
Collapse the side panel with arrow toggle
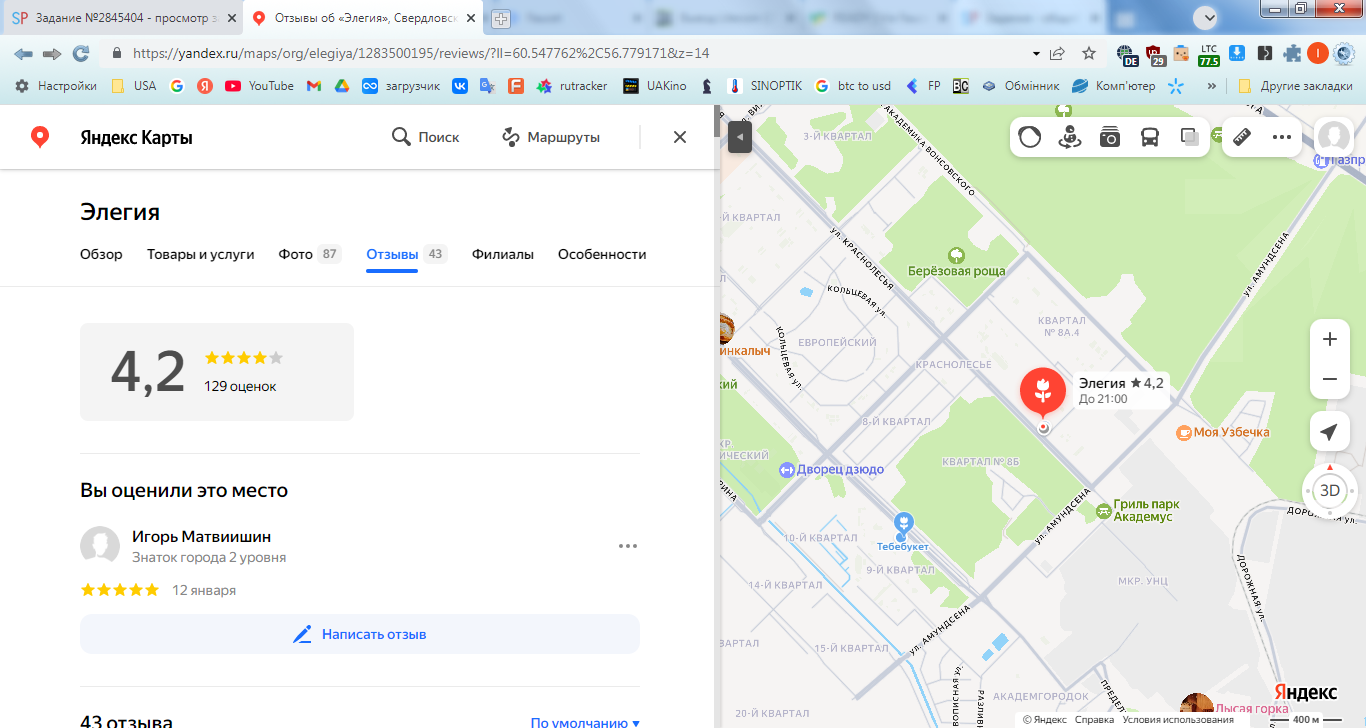coord(739,137)
